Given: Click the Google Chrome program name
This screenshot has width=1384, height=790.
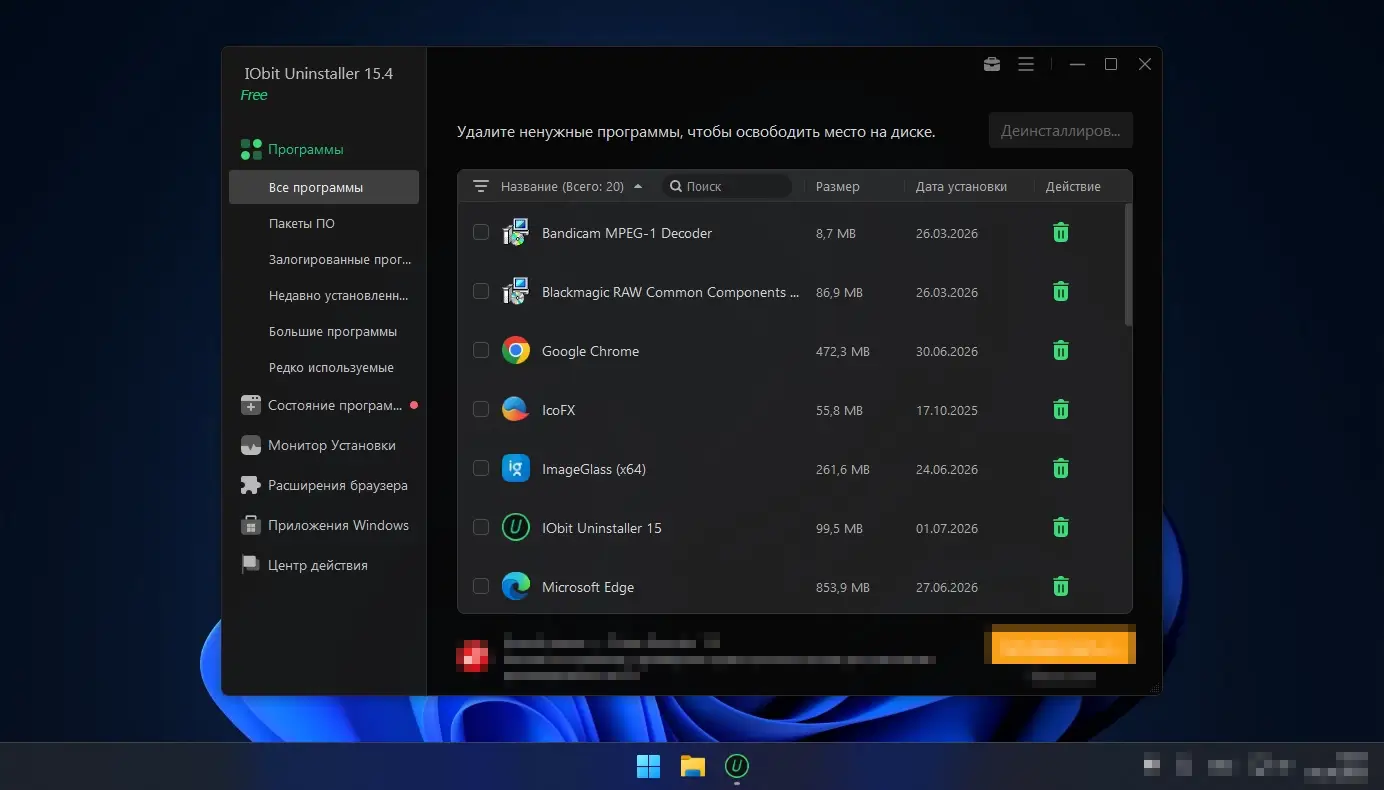Looking at the screenshot, I should click(590, 352).
